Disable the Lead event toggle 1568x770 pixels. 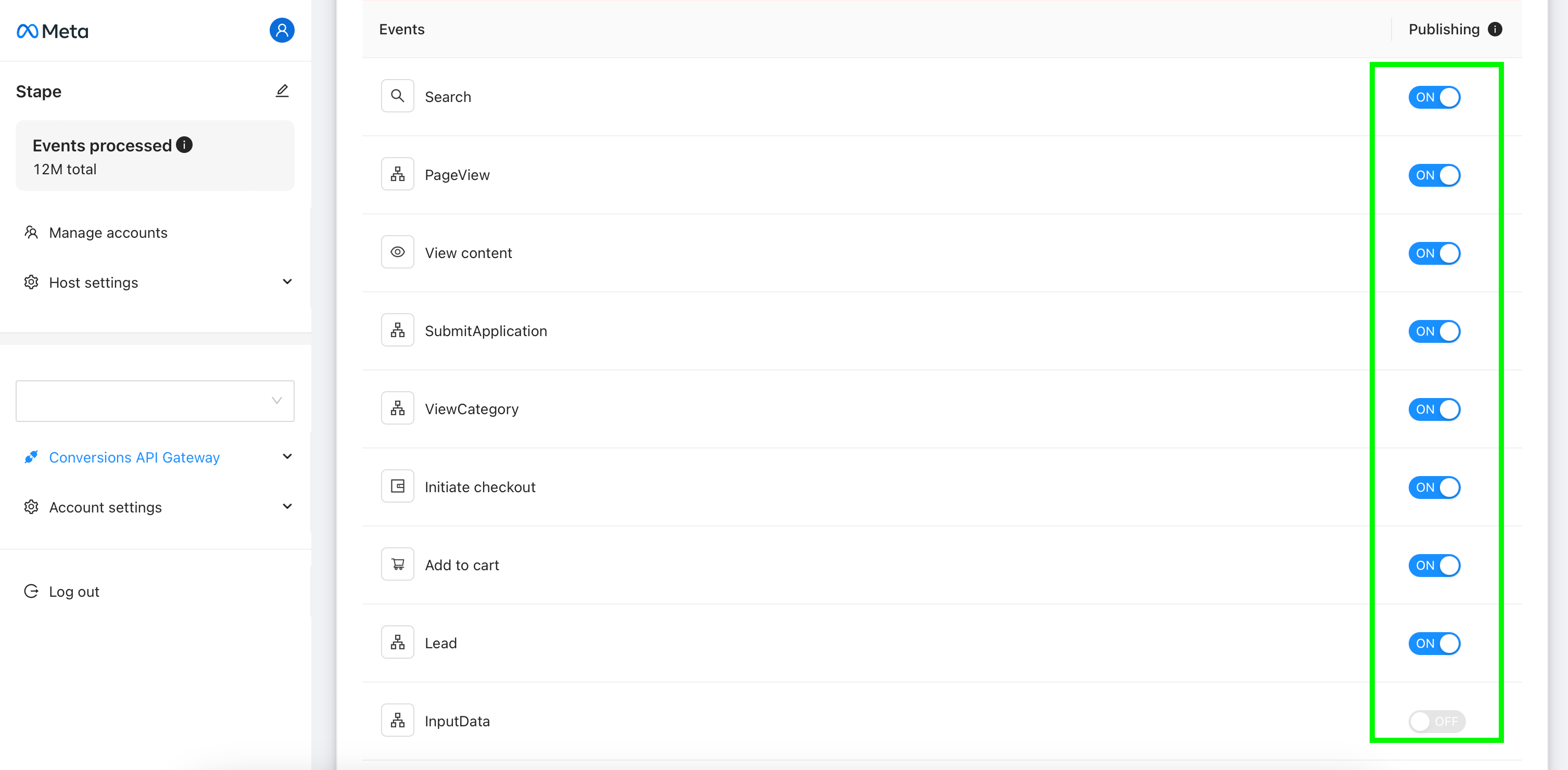tap(1434, 644)
